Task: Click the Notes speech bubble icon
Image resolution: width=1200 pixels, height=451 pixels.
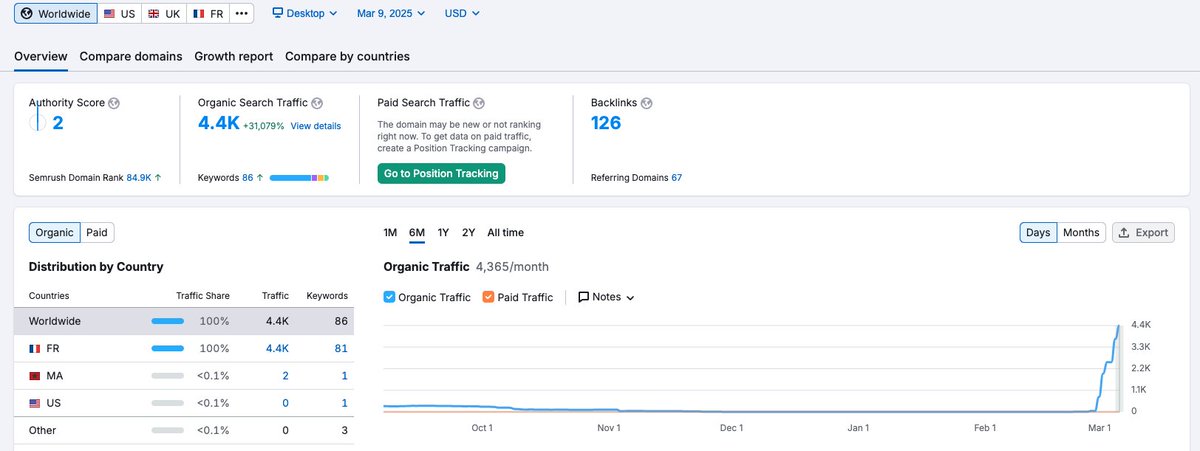Action: click(583, 297)
